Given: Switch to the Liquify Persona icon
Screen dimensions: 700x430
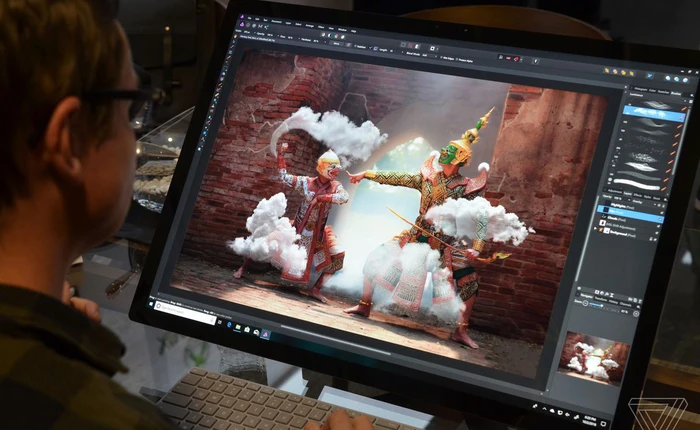Looking at the screenshot, I should pyautogui.click(x=248, y=25).
